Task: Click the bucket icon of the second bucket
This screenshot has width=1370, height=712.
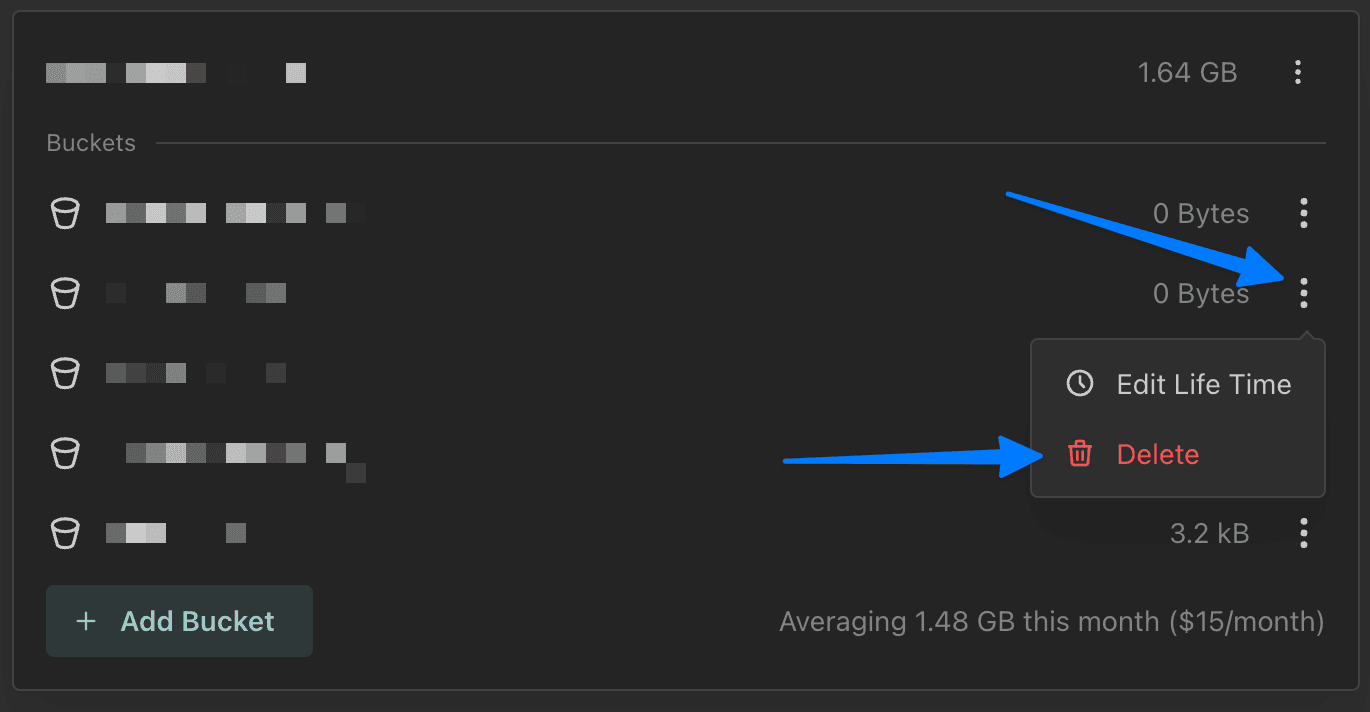Action: coord(65,293)
